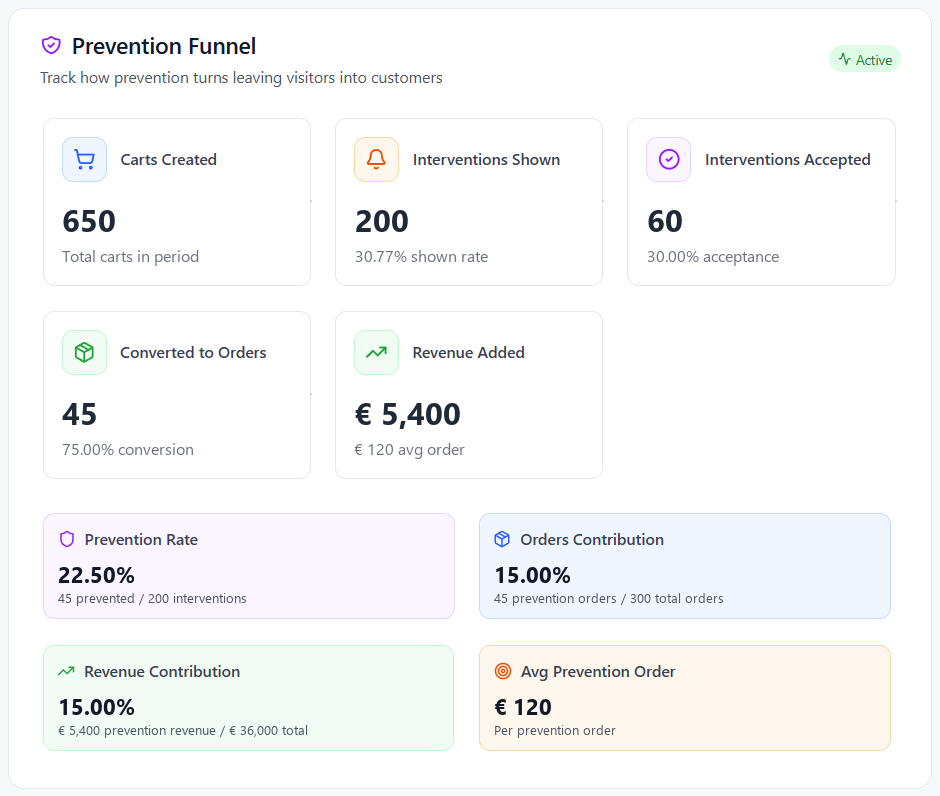Screen dimensions: 940x796
Task: Click the 22.50% prevention rate value
Action: pos(96,575)
